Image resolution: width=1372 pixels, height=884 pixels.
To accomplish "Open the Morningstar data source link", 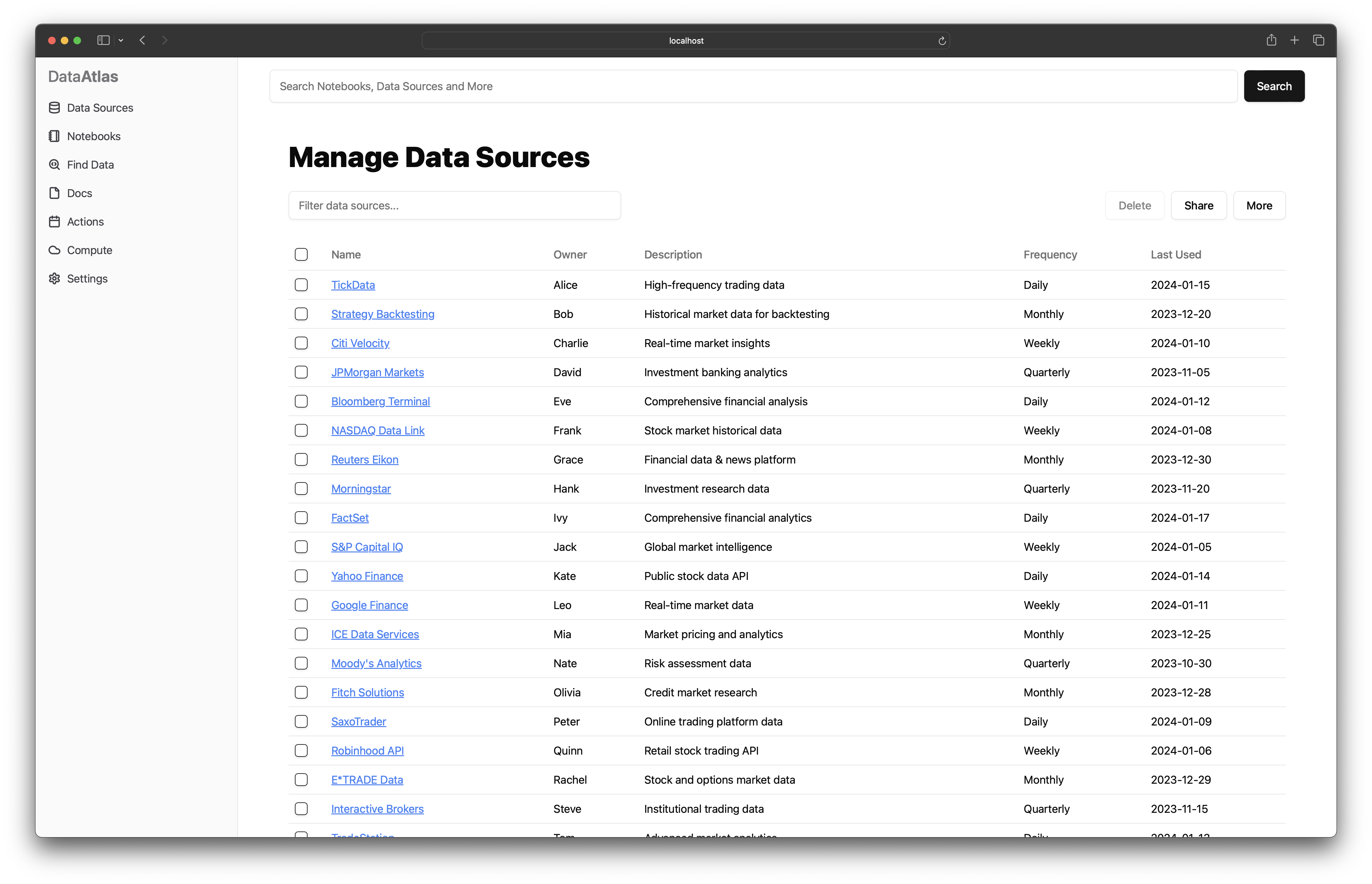I will point(360,489).
